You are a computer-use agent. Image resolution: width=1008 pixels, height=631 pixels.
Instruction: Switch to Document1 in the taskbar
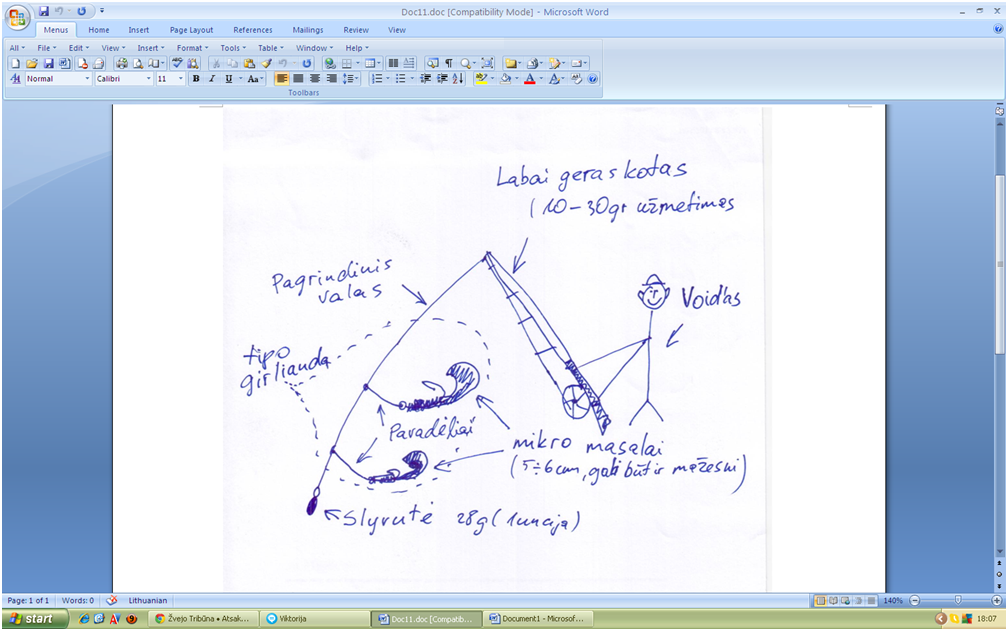539,619
